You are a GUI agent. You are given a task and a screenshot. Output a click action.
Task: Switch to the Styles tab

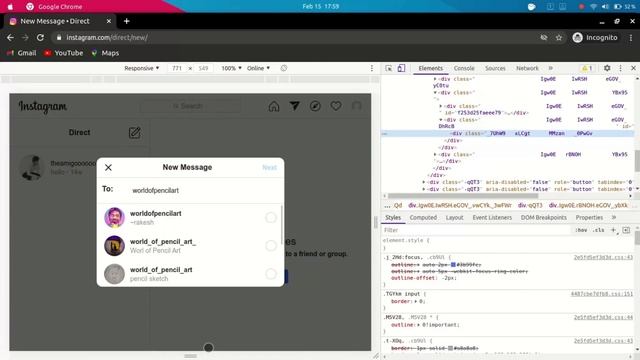(x=393, y=218)
